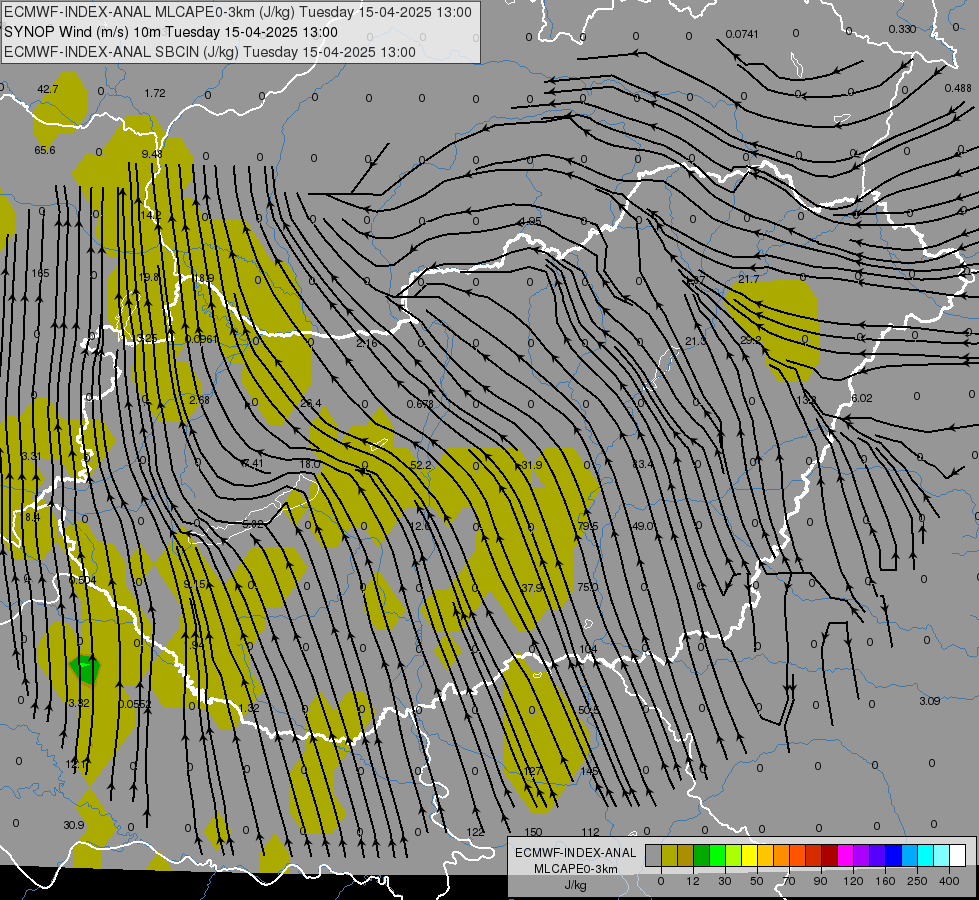Pick the dark red swatch in the legend
Image resolution: width=979 pixels, height=900 pixels.
point(830,855)
